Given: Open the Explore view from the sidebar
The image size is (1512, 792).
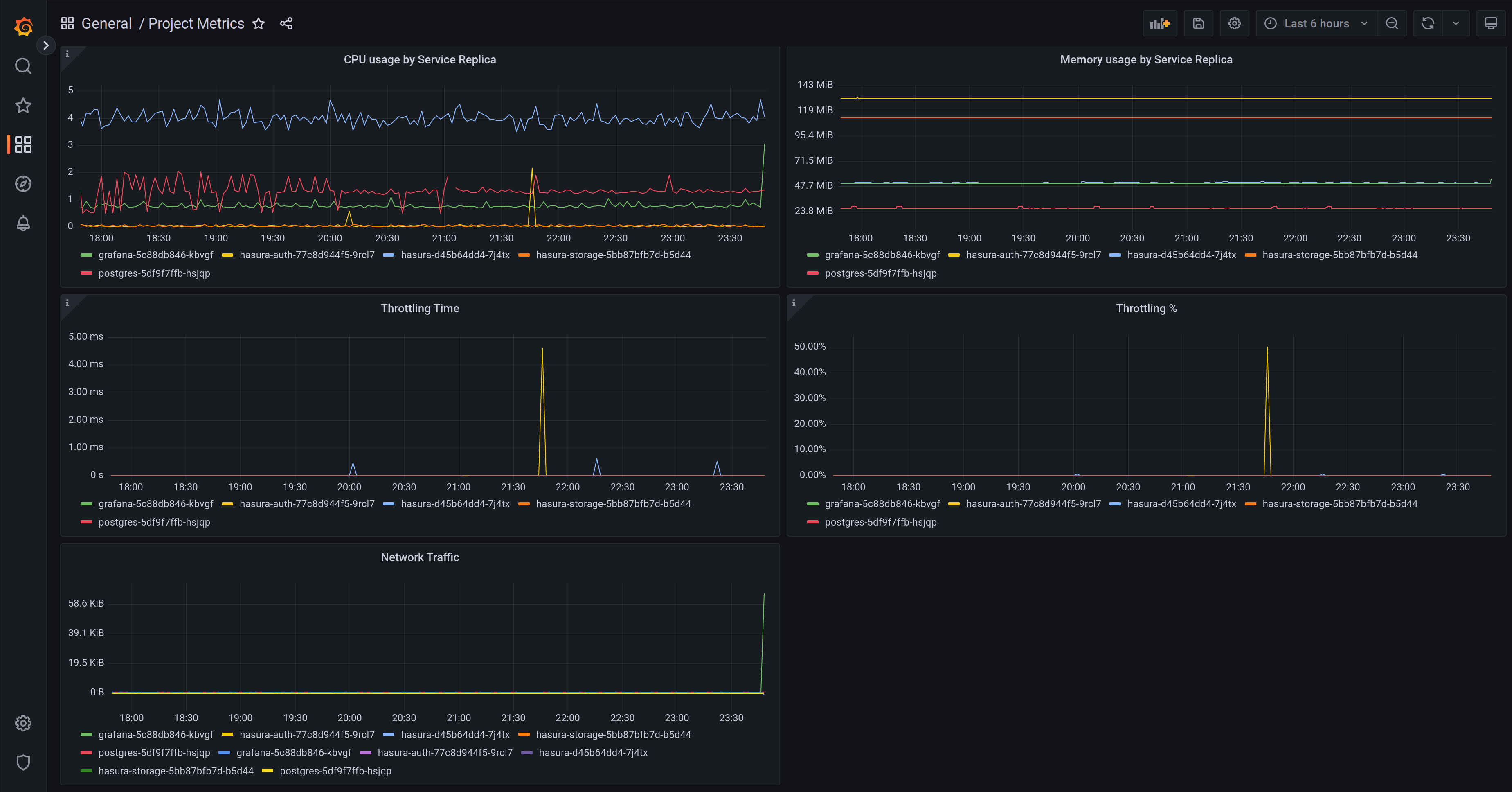Looking at the screenshot, I should [x=23, y=184].
